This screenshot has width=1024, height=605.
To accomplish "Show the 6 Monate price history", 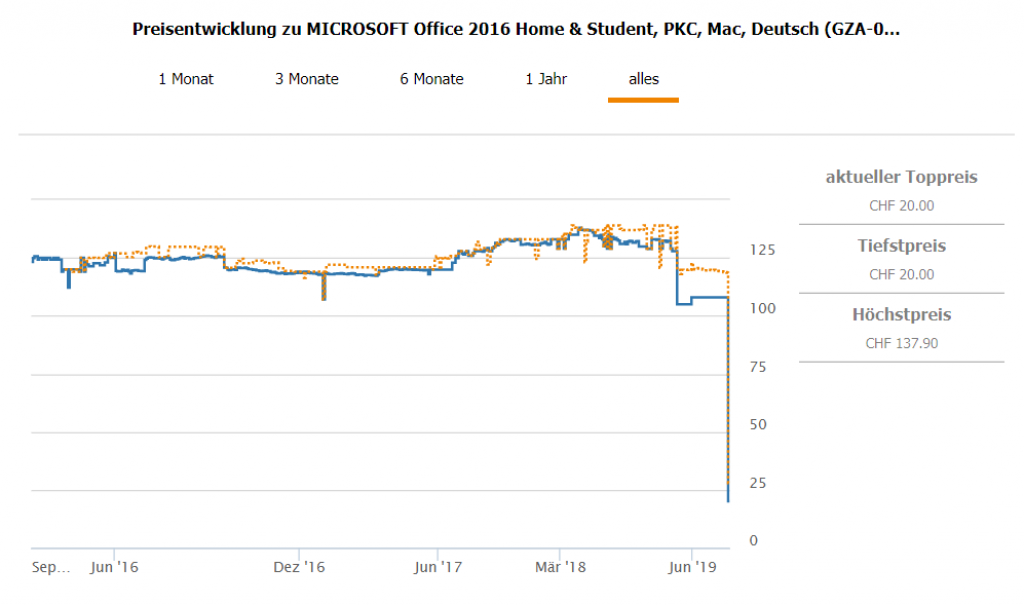I will [x=432, y=79].
